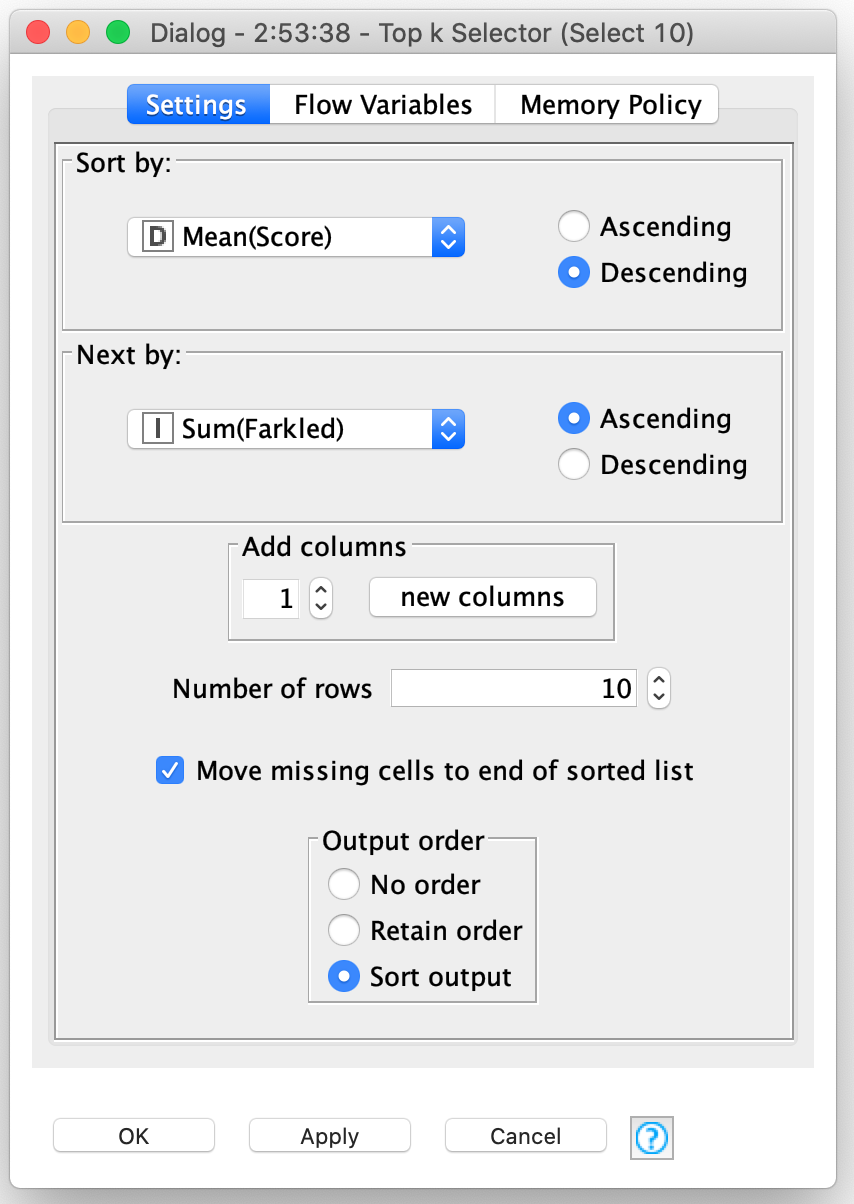
Task: Click the Sort by dropdown chevron
Action: tap(450, 237)
